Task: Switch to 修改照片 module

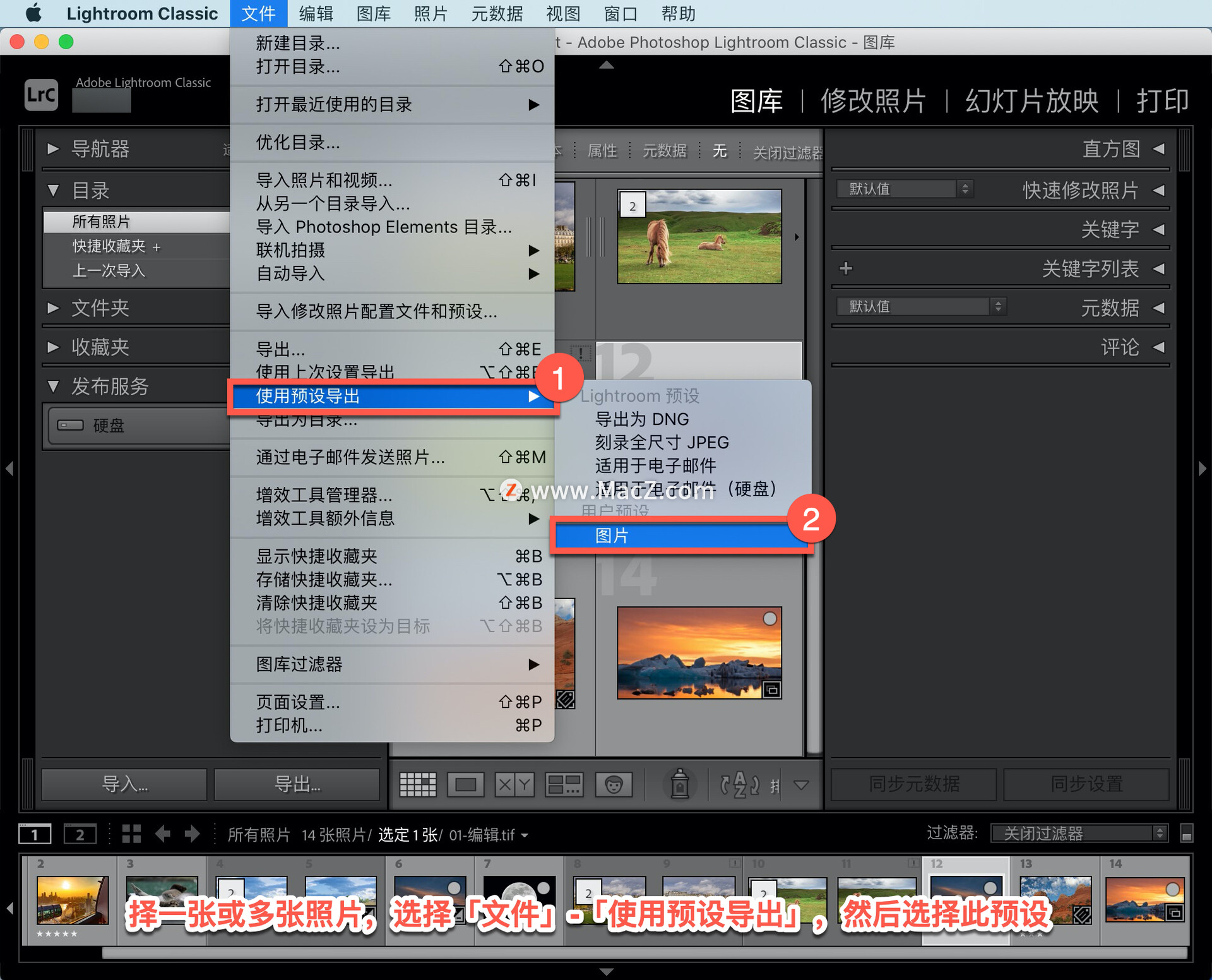Action: tap(874, 100)
